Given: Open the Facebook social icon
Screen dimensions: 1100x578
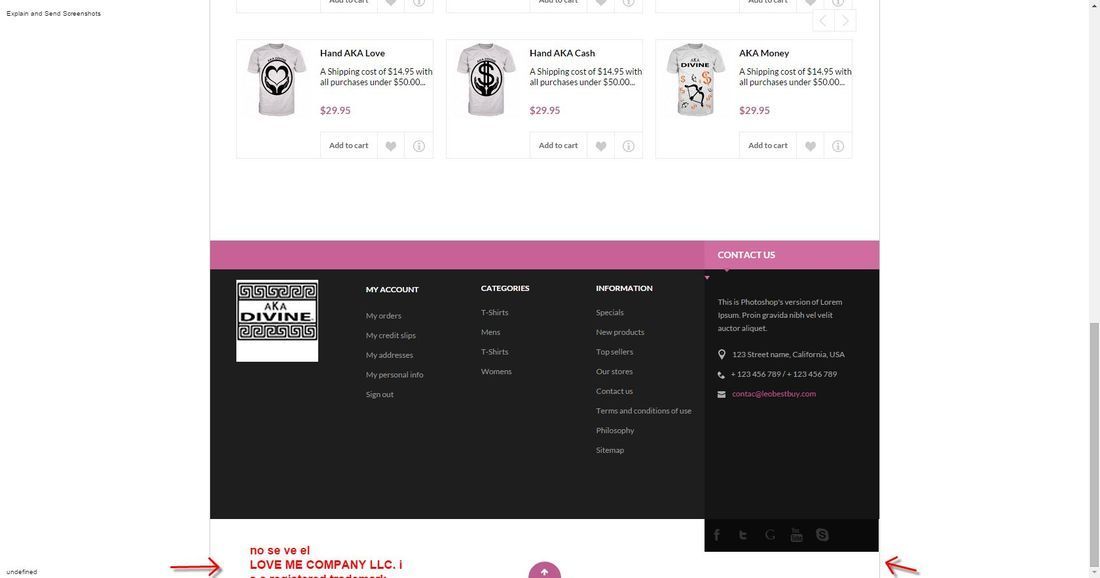Looking at the screenshot, I should (x=716, y=535).
